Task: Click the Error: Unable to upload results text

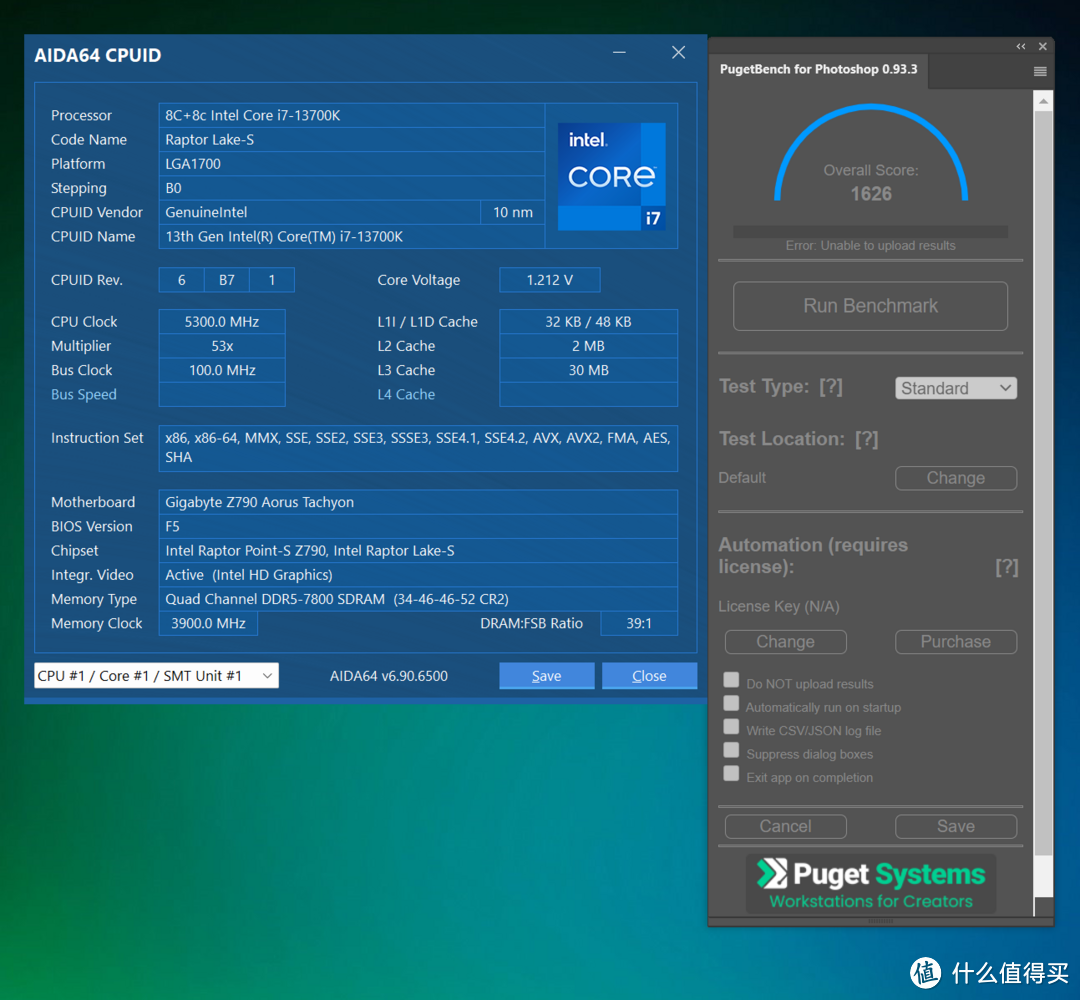Action: pos(871,246)
